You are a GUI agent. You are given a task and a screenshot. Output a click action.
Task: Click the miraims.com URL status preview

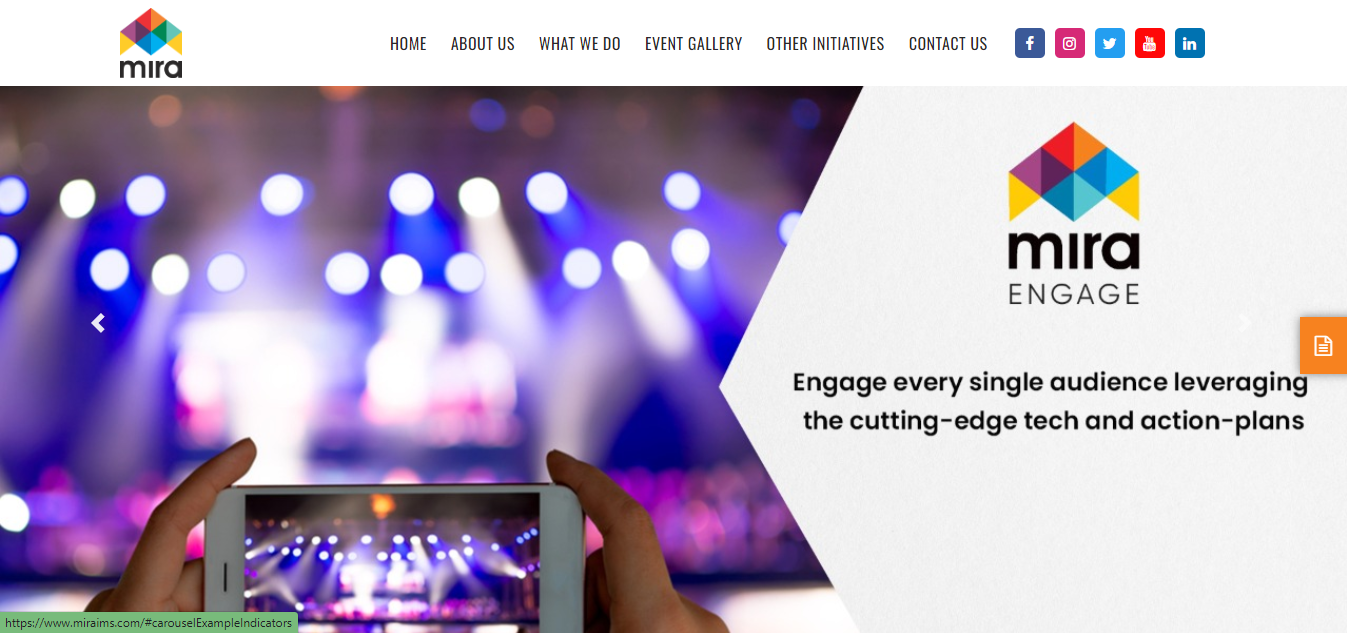point(149,623)
